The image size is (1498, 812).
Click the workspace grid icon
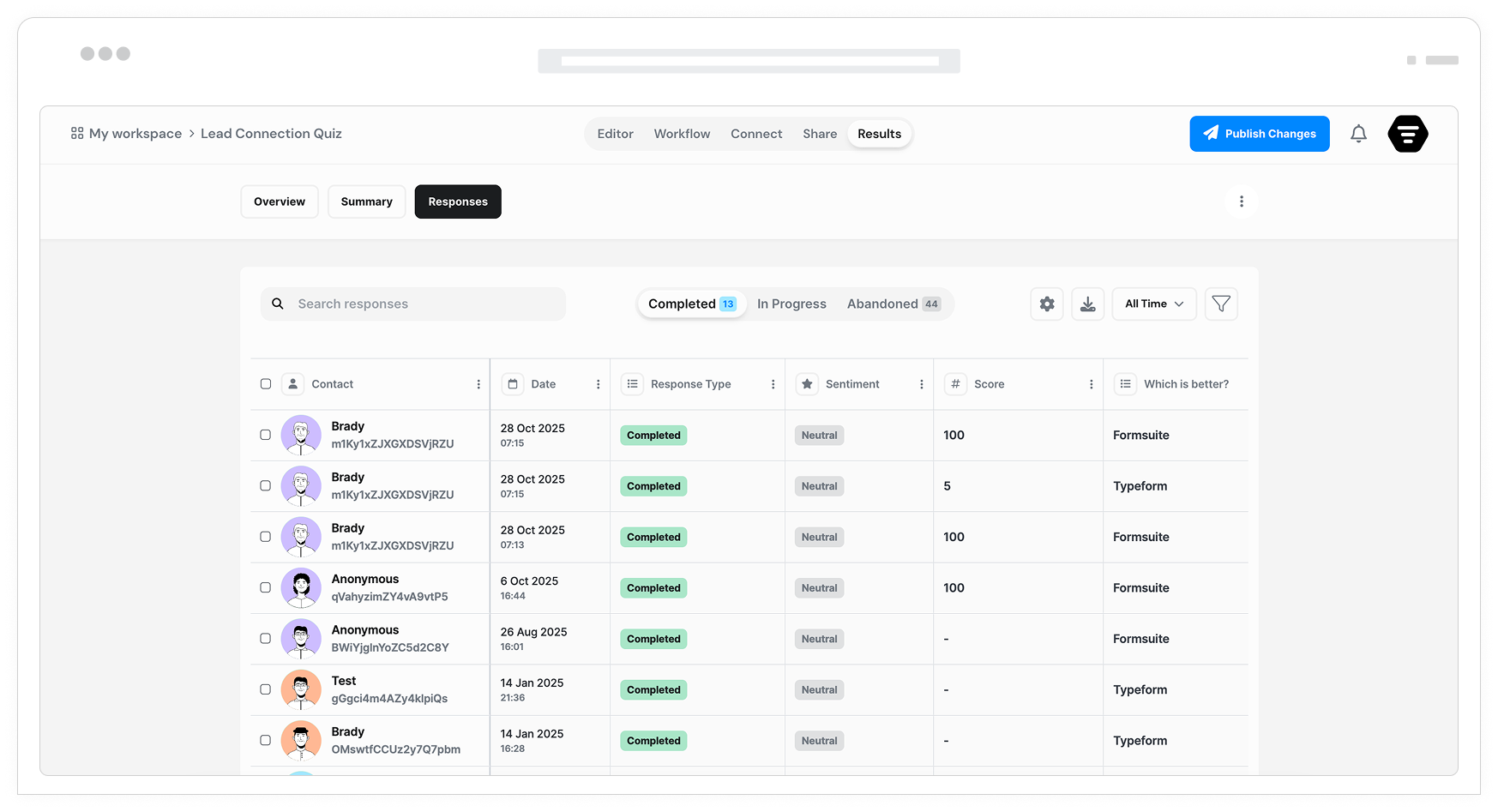point(77,134)
